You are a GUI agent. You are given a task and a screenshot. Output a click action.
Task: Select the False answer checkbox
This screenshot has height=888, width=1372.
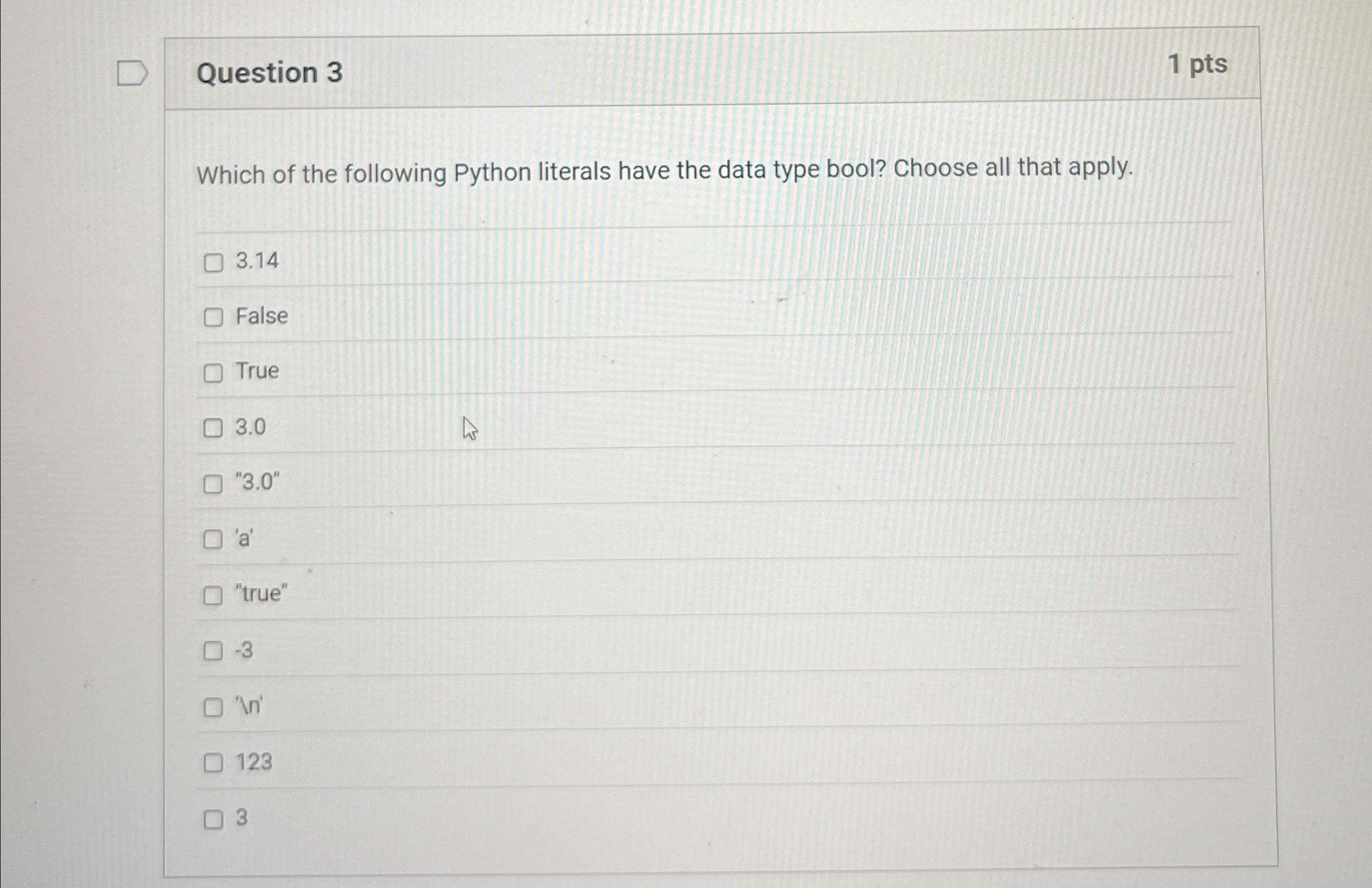coord(214,318)
